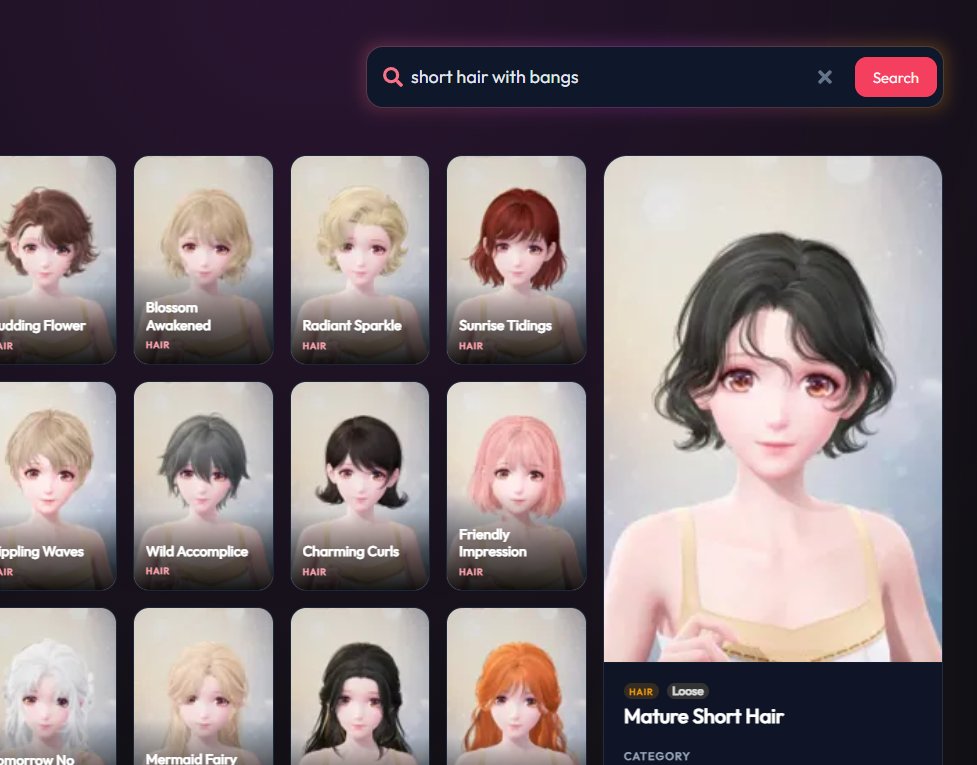
Task: Select the white-haired Tomorrow No card
Action: (x=57, y=687)
